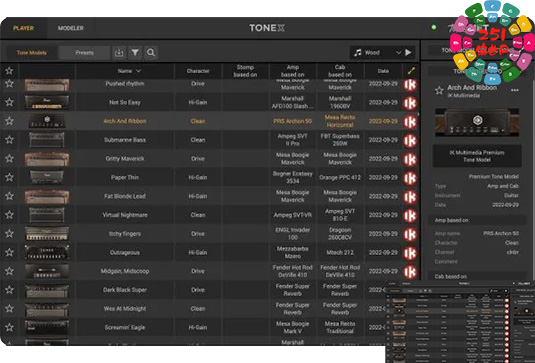Select the Wes At Midnight tone model

coord(125,309)
